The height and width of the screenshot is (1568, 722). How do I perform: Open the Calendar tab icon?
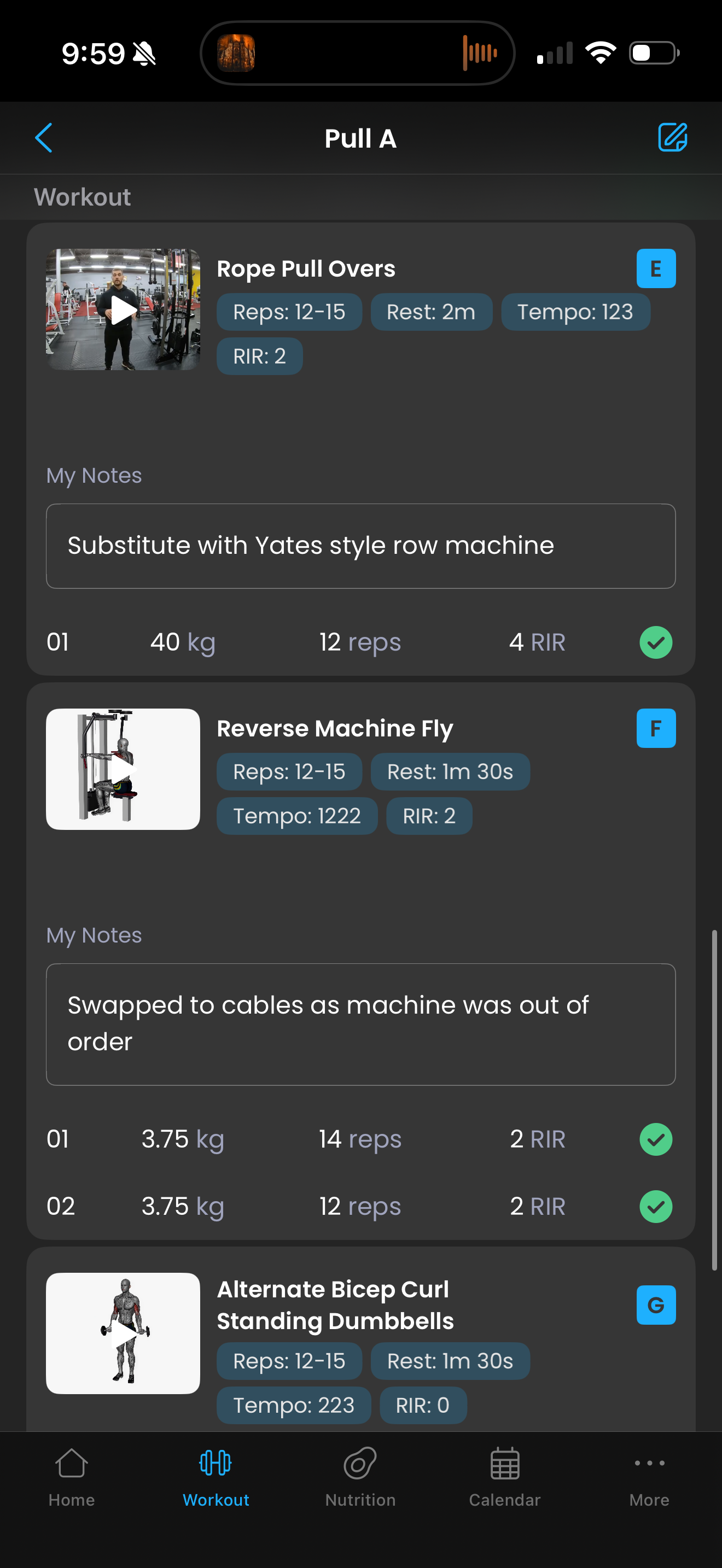tap(505, 1465)
